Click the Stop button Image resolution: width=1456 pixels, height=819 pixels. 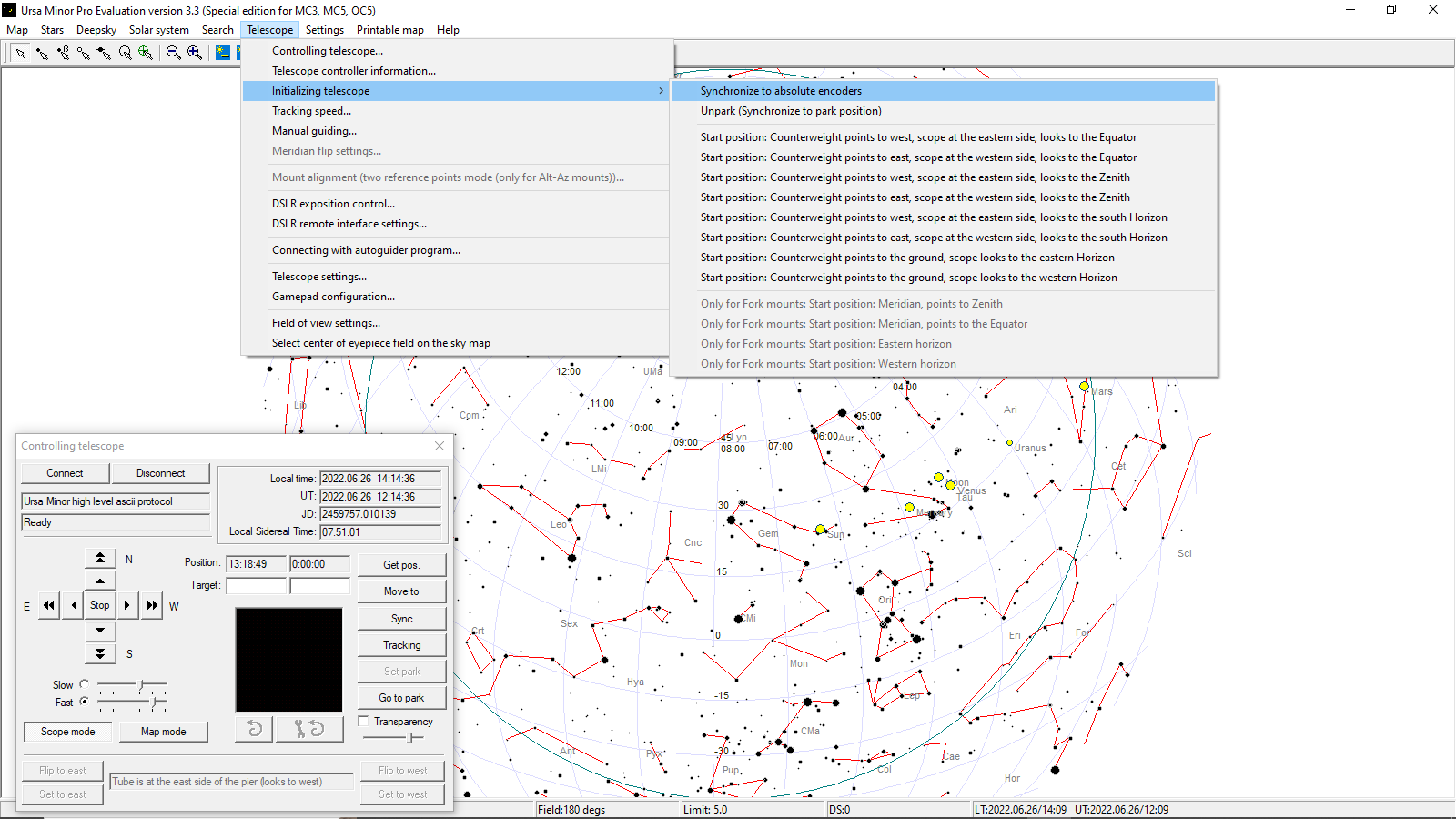tap(100, 605)
